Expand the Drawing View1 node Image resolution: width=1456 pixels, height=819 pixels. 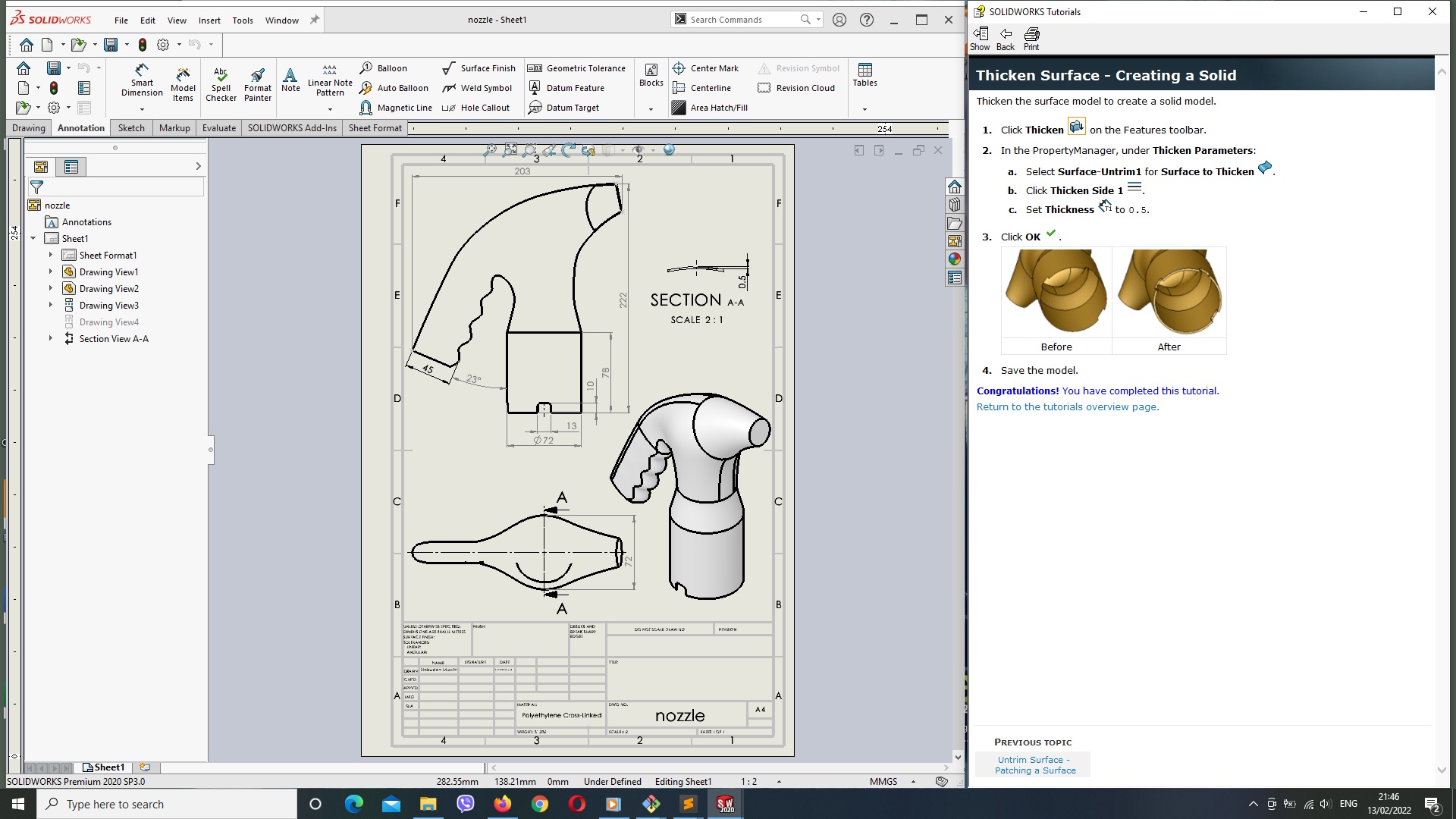click(51, 271)
